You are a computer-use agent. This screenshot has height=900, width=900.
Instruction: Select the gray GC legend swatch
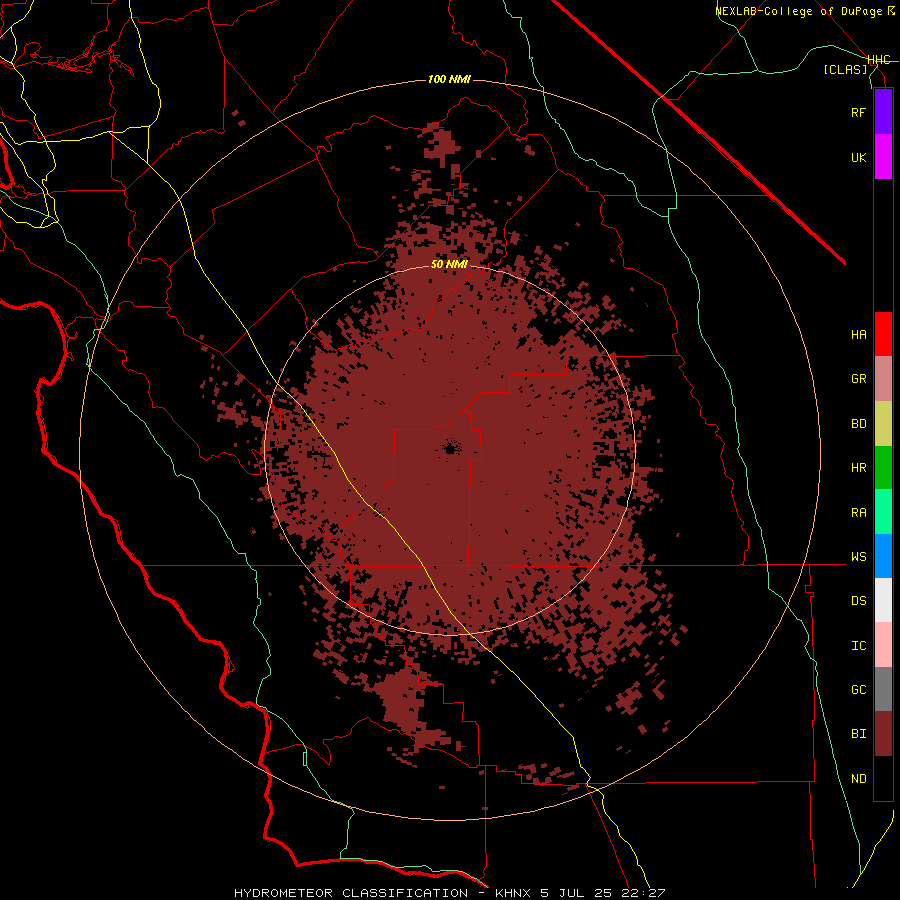click(x=883, y=689)
